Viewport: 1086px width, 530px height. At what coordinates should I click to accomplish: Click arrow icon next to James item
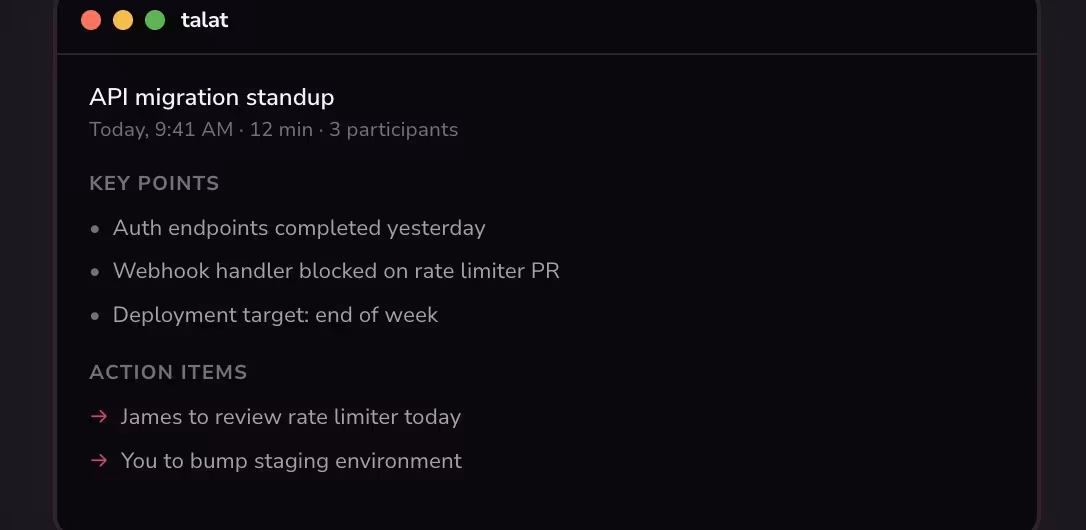coord(99,416)
